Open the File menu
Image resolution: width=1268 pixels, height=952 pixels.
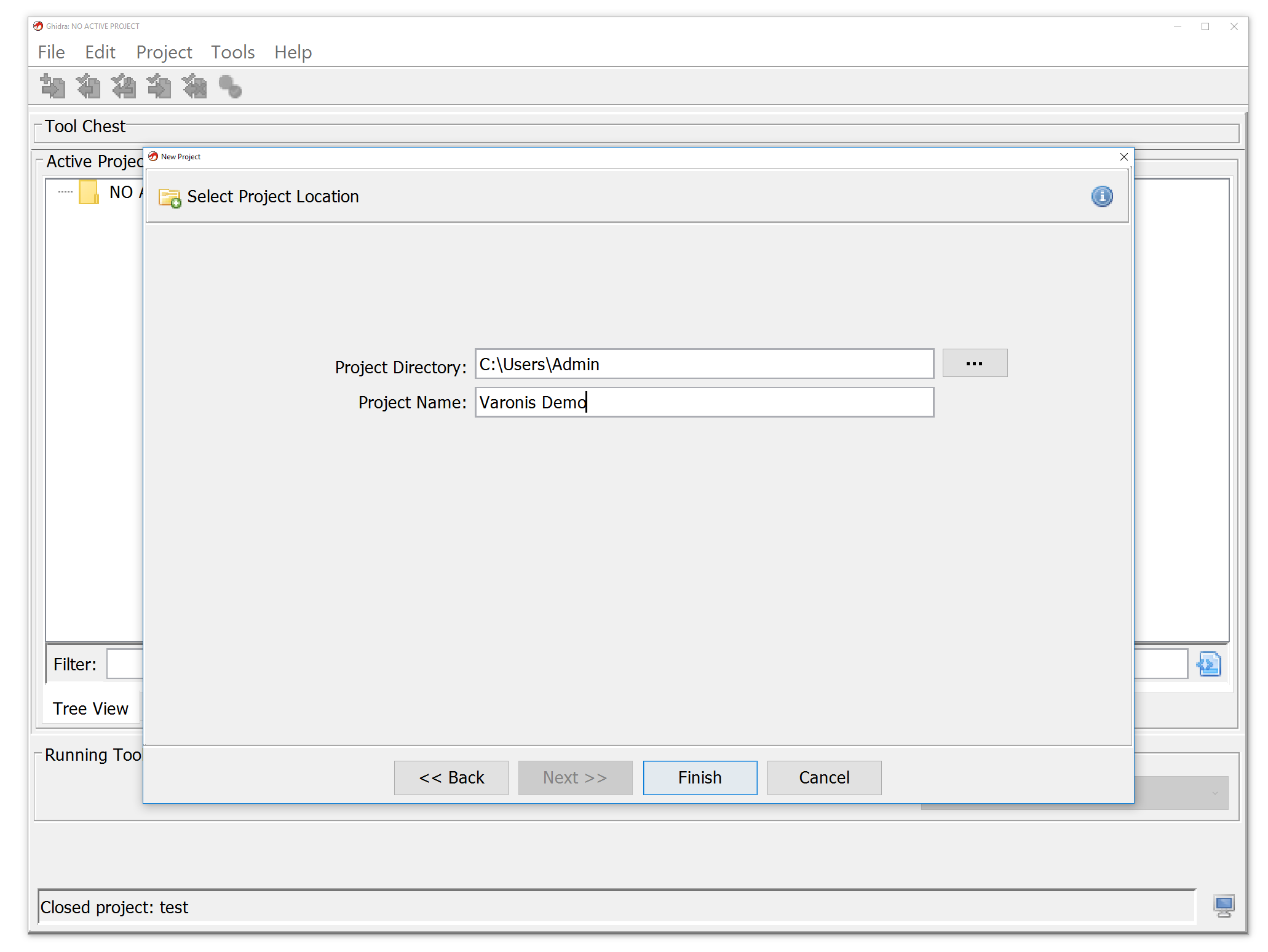pos(51,52)
